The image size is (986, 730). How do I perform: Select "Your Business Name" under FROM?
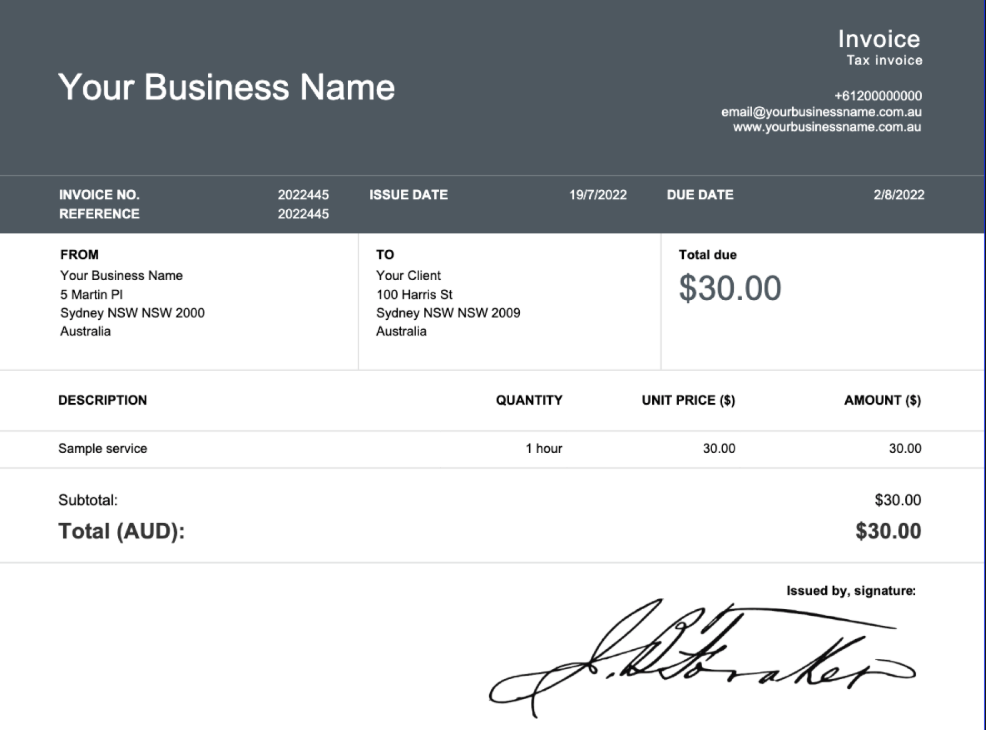tap(121, 275)
